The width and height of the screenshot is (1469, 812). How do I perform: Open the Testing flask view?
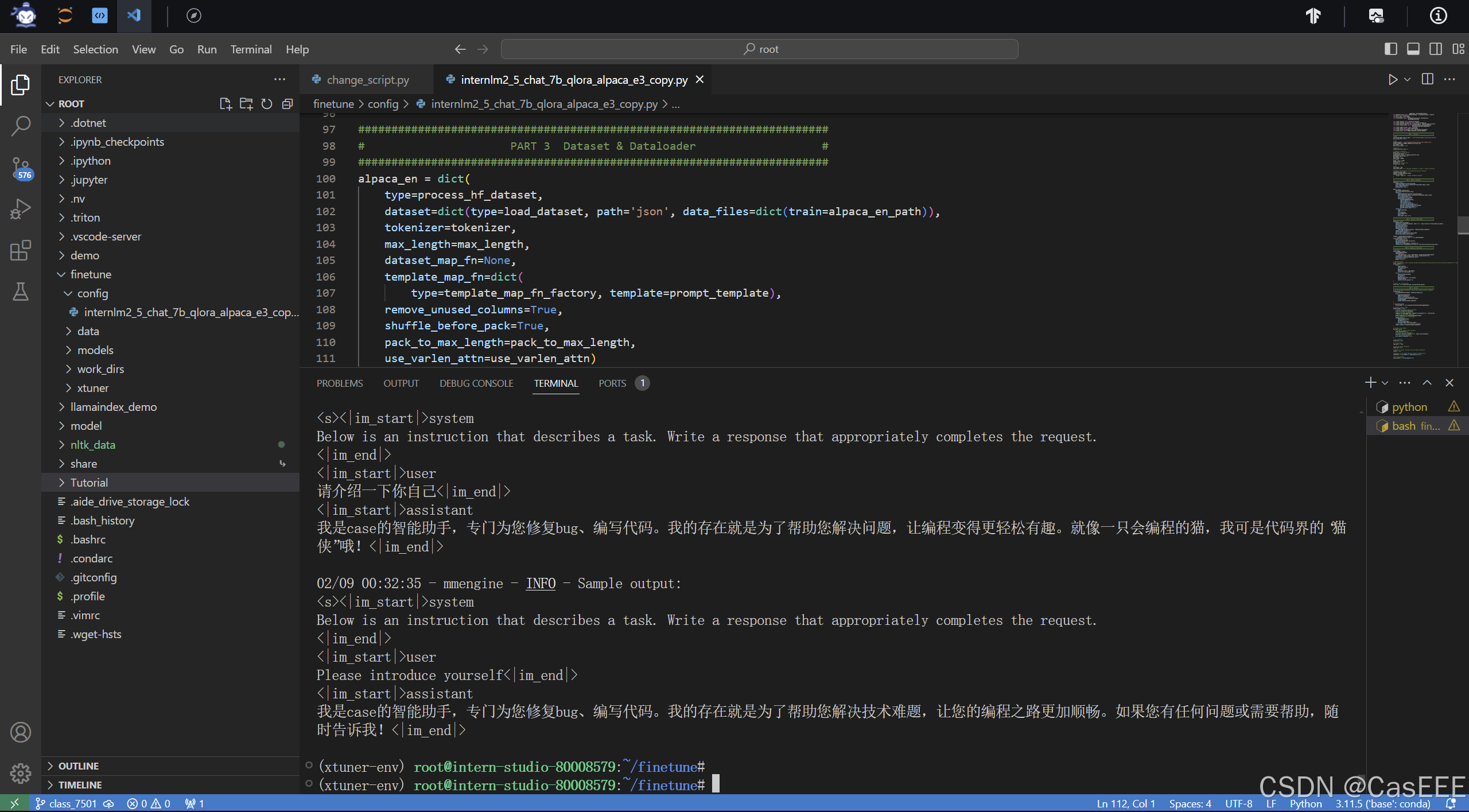click(x=21, y=292)
